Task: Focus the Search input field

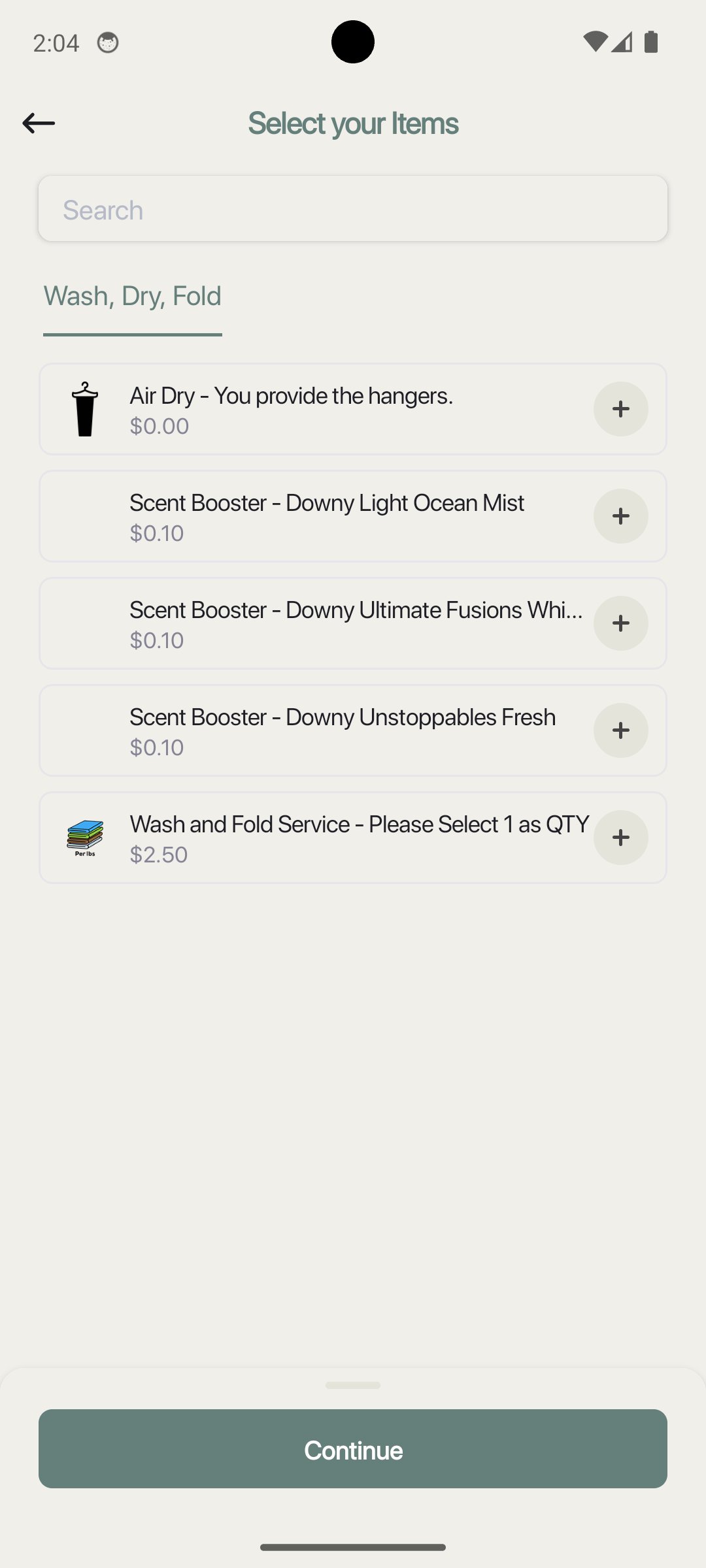Action: [353, 209]
